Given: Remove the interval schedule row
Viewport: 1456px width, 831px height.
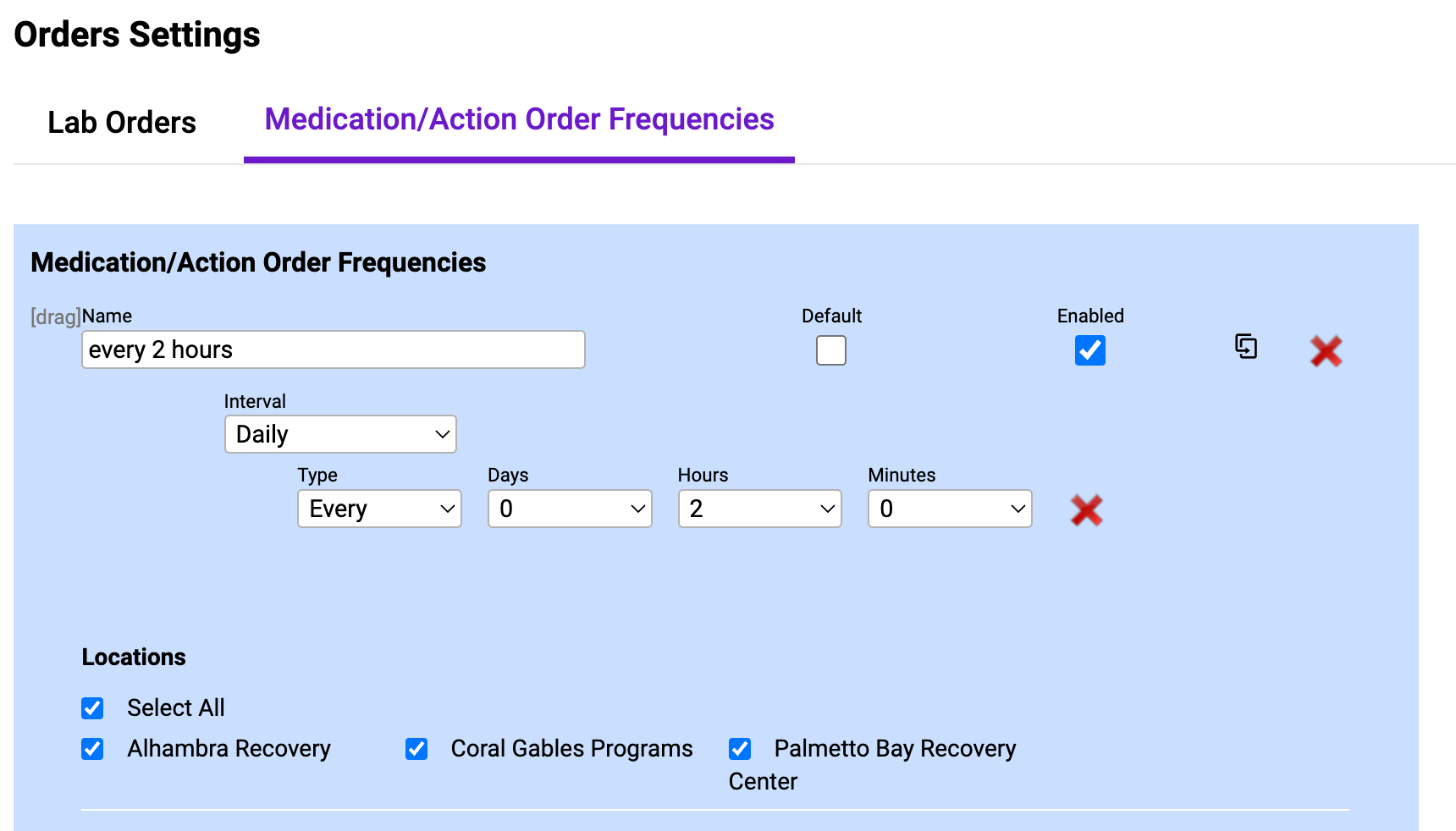Looking at the screenshot, I should 1088,509.
